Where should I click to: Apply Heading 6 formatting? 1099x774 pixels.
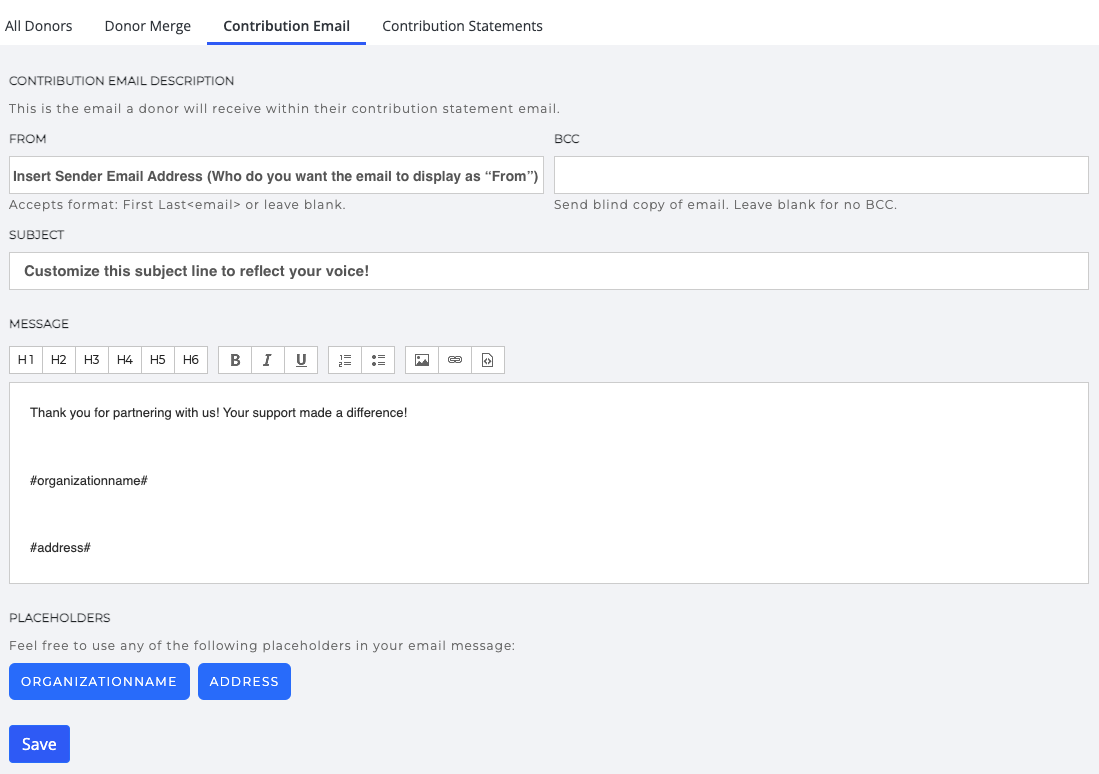tap(190, 359)
